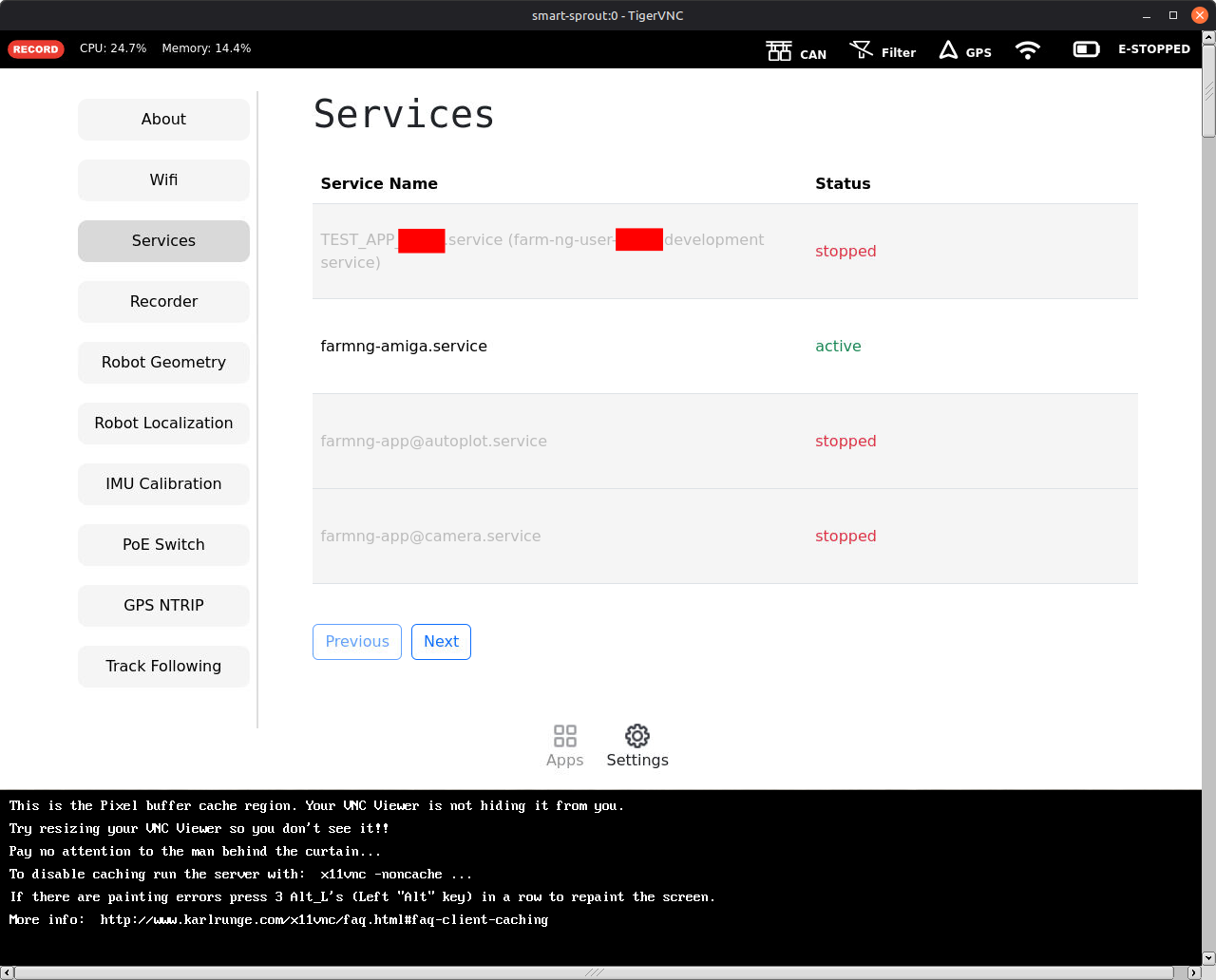
Task: Open the GPS NTRIP settings
Action: (x=163, y=606)
